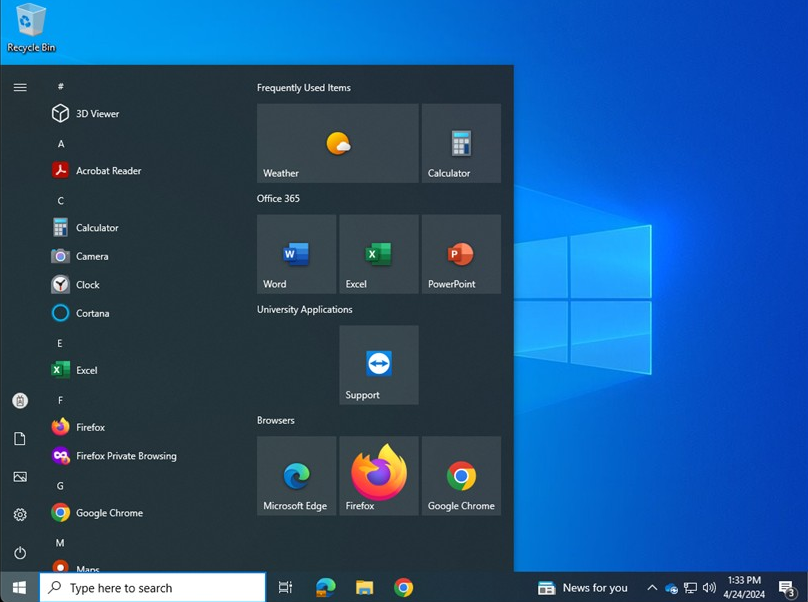Open the clock showing 1:33 PM

744,587
